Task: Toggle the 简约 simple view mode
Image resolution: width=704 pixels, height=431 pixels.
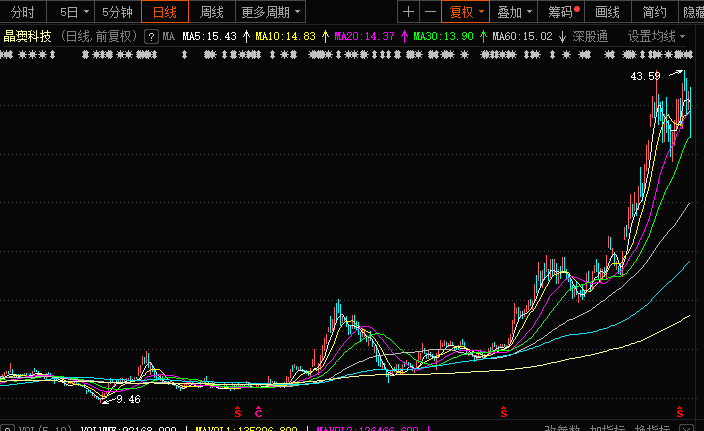Action: coord(654,12)
